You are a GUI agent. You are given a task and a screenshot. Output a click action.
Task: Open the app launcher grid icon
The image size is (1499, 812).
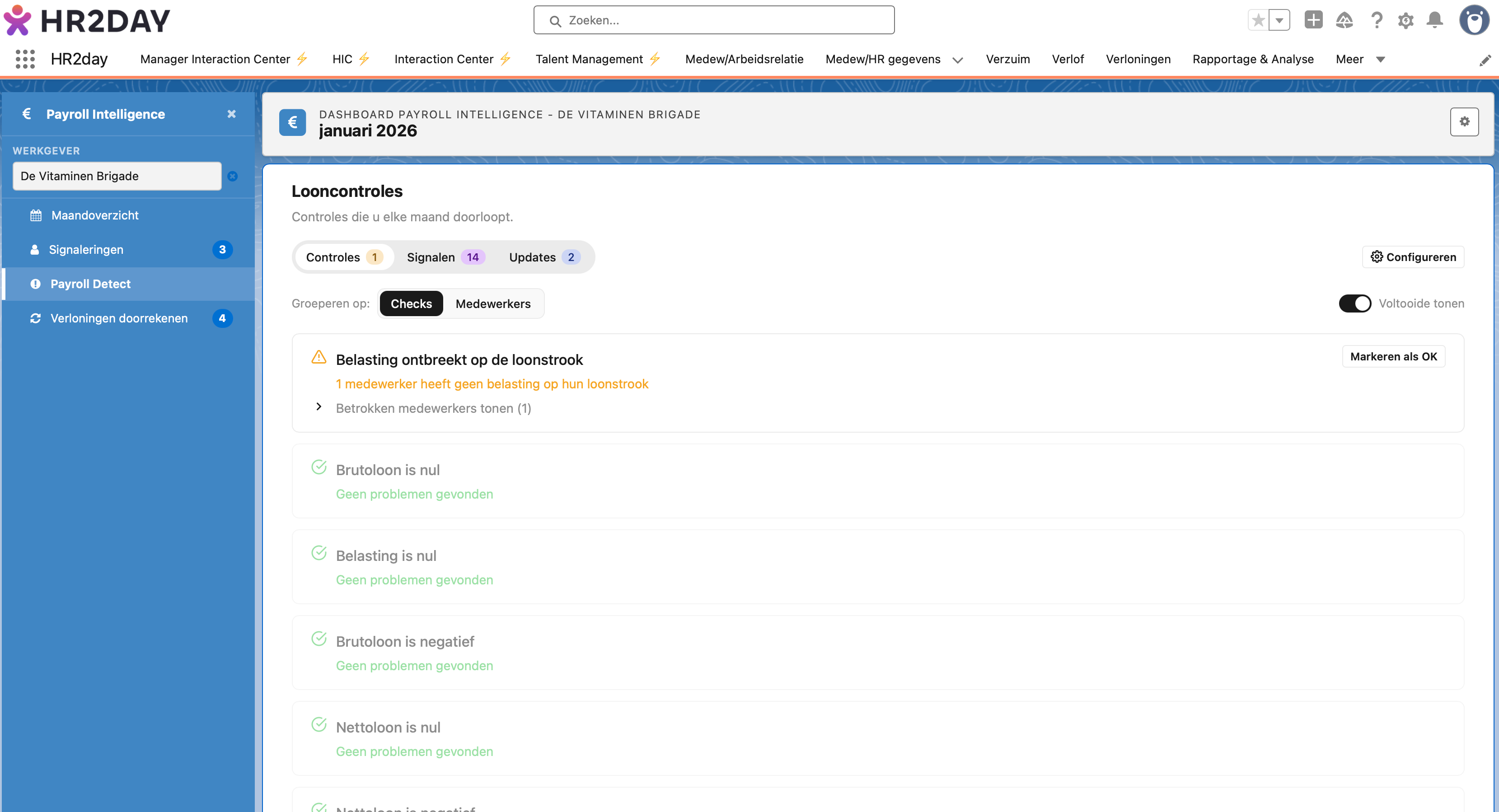click(x=25, y=59)
